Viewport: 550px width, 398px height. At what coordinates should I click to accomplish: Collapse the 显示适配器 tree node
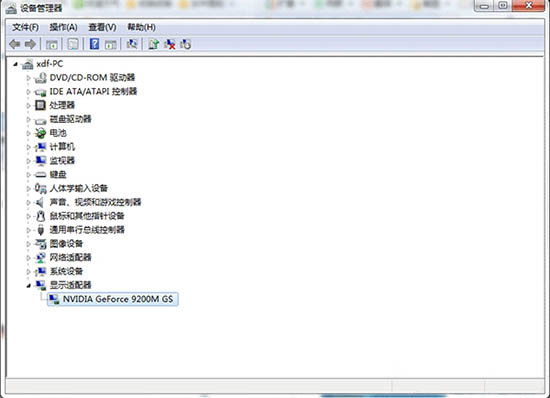28,286
